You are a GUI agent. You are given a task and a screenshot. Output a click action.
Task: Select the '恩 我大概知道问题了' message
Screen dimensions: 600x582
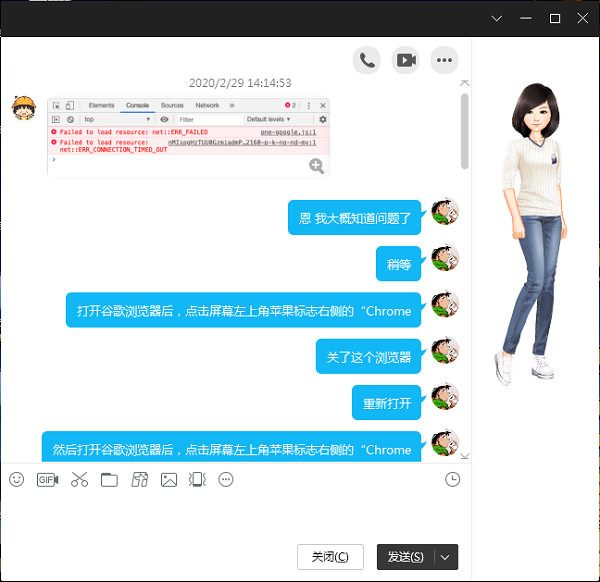[x=354, y=218]
